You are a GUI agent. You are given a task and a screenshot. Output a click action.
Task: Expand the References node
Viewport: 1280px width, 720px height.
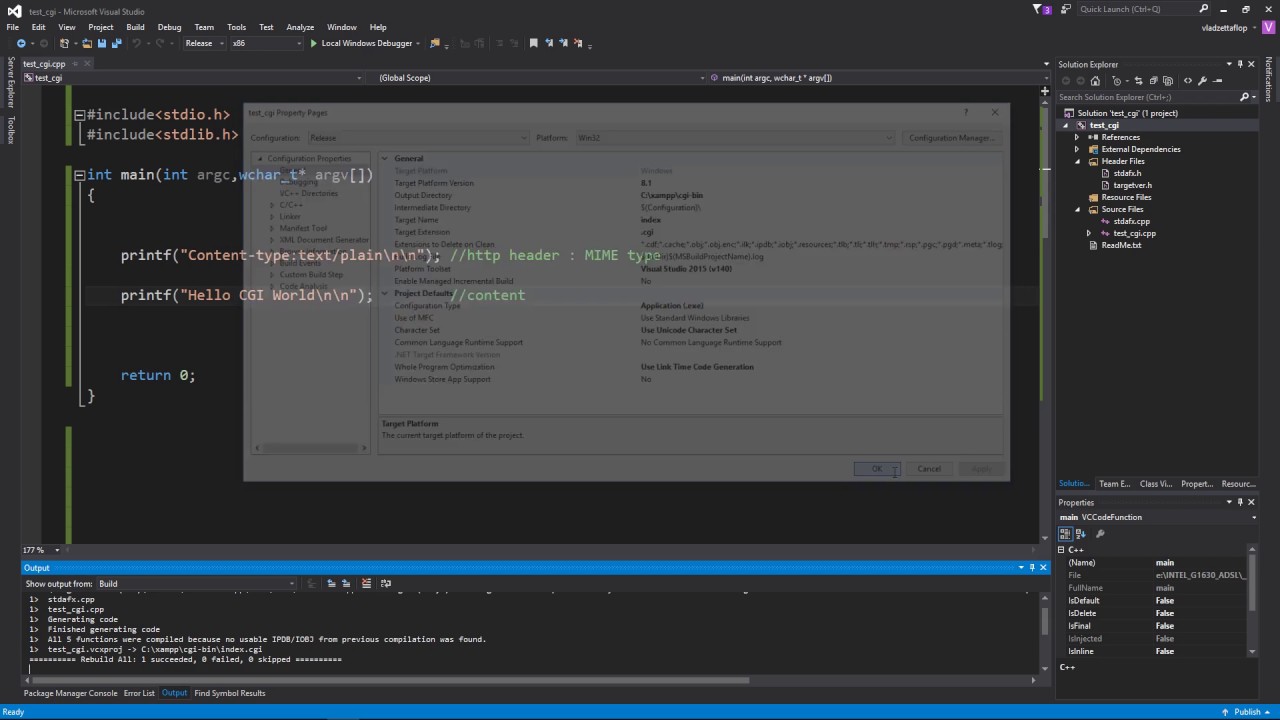coord(1077,137)
